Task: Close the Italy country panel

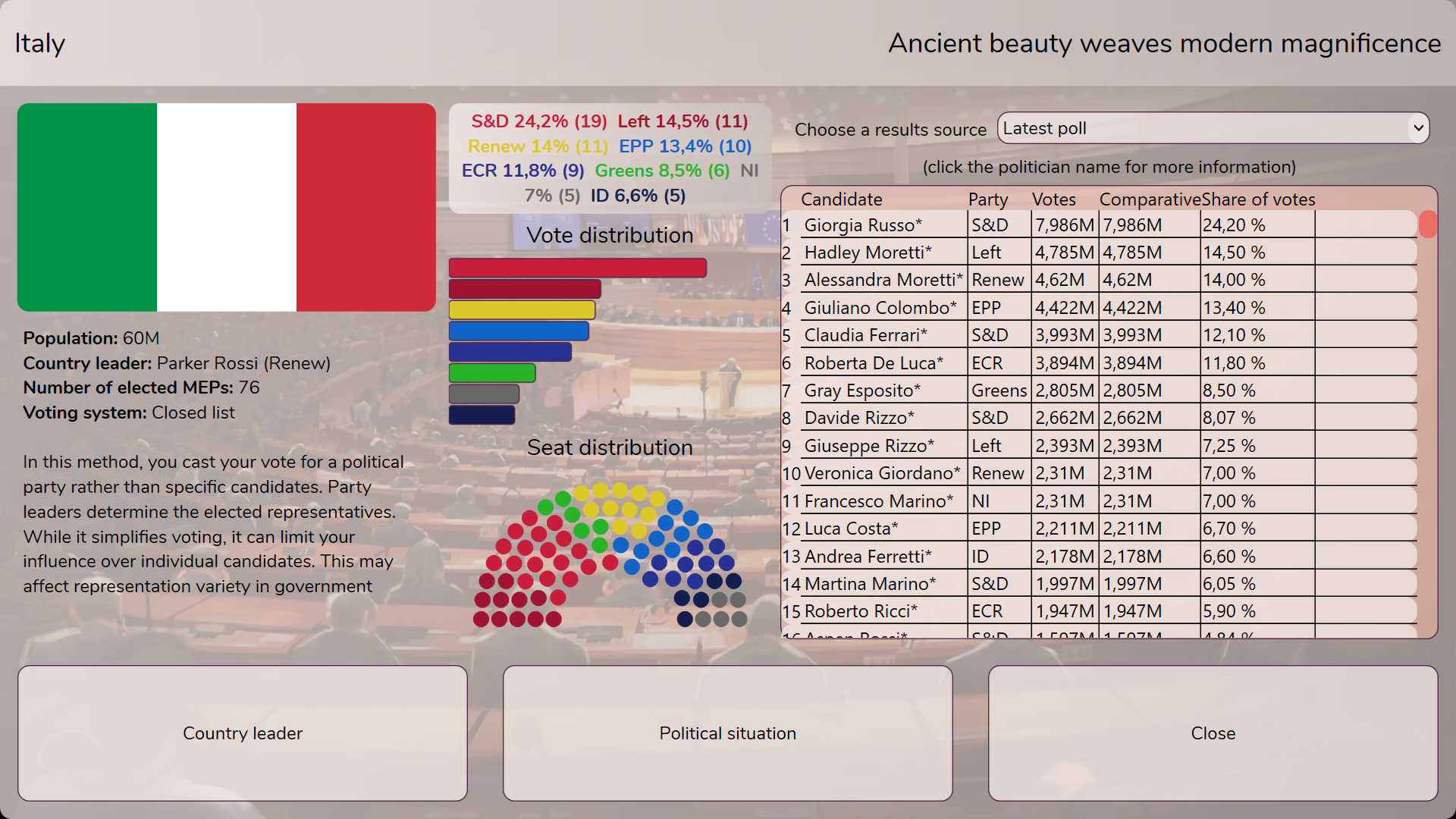Action: 1213,733
